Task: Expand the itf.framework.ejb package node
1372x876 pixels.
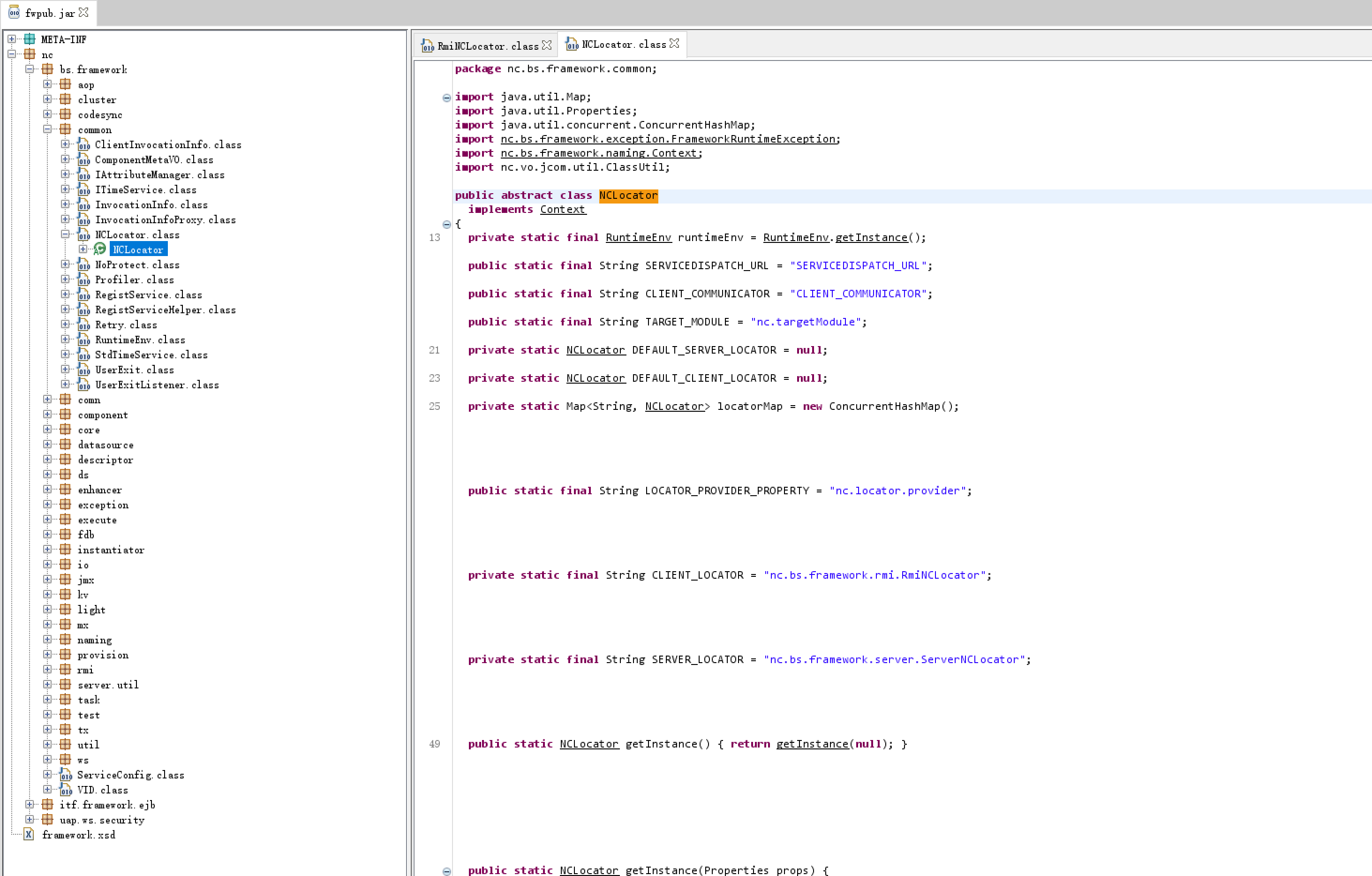Action: click(30, 804)
